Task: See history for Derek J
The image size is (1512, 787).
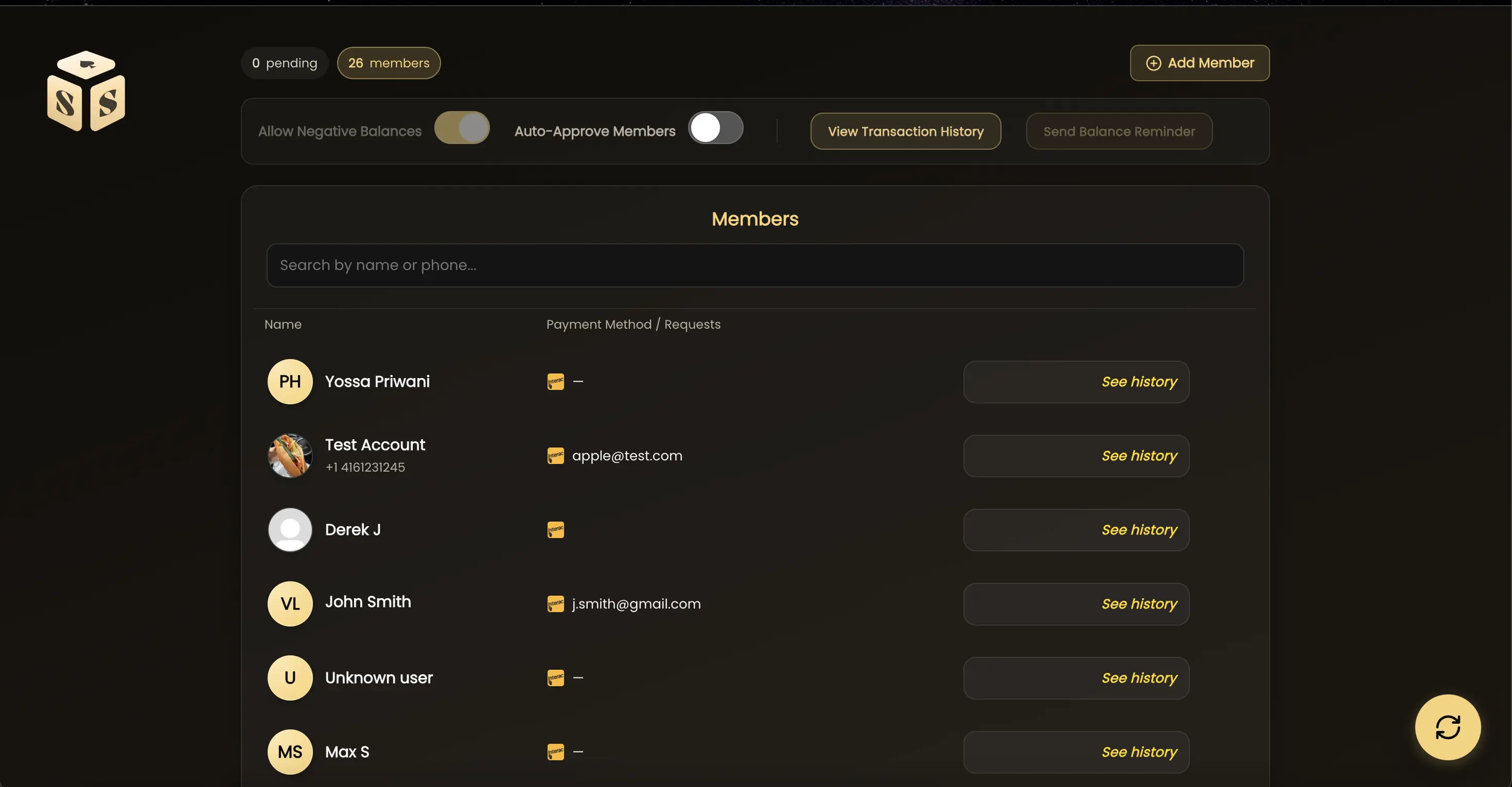Action: (1077, 530)
